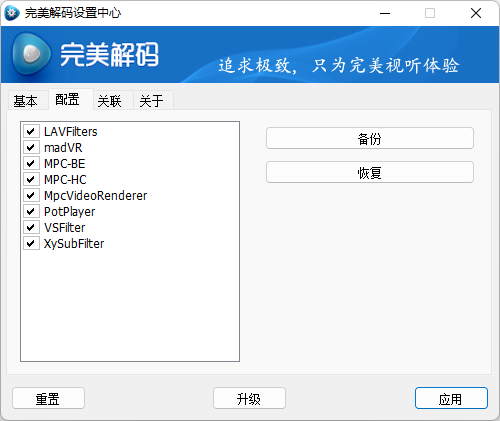Viewport: 500px width, 421px height.
Task: Select the madVR list entry text
Action: point(63,148)
